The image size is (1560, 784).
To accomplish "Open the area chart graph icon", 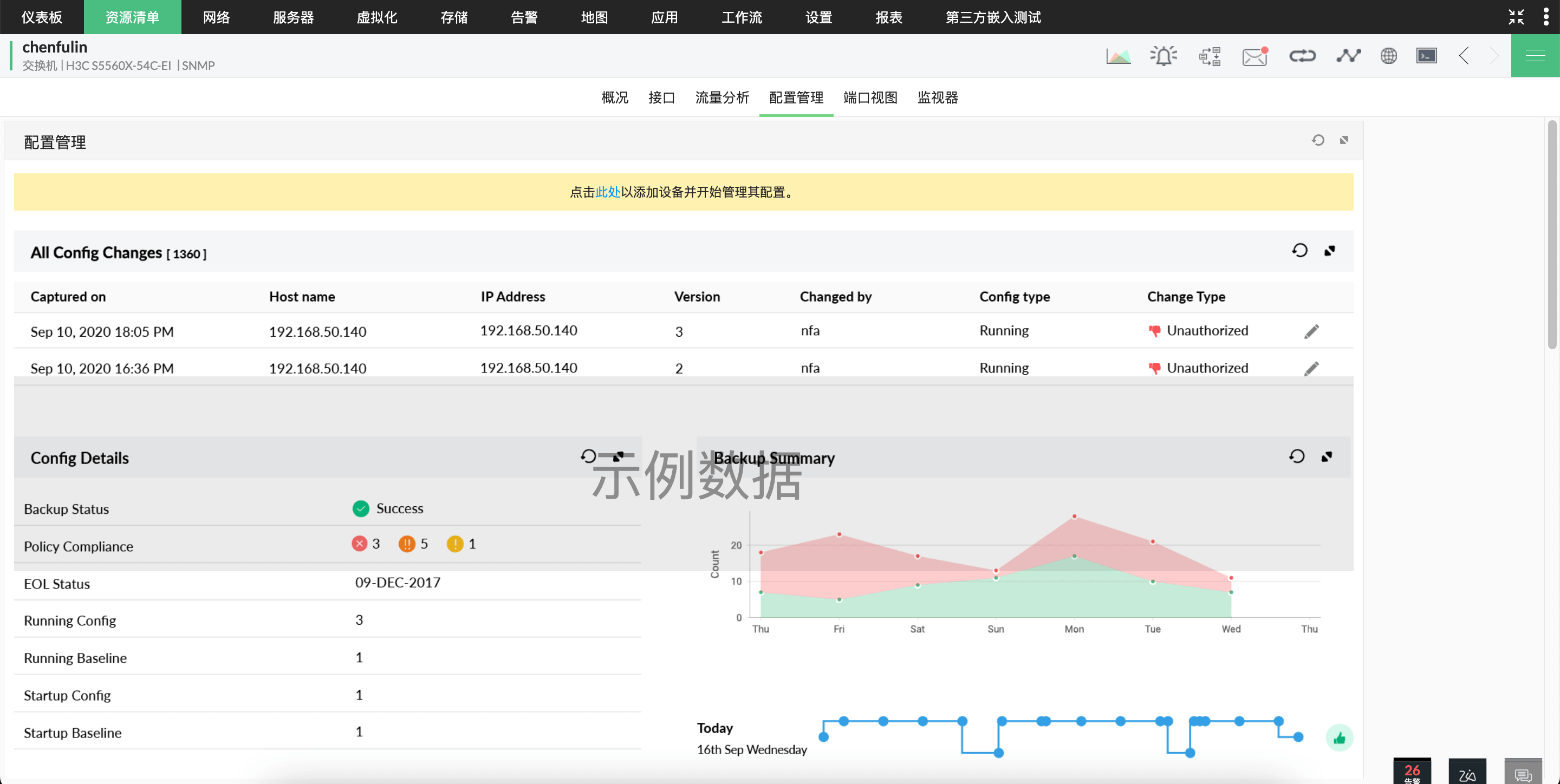I will tap(1118, 56).
